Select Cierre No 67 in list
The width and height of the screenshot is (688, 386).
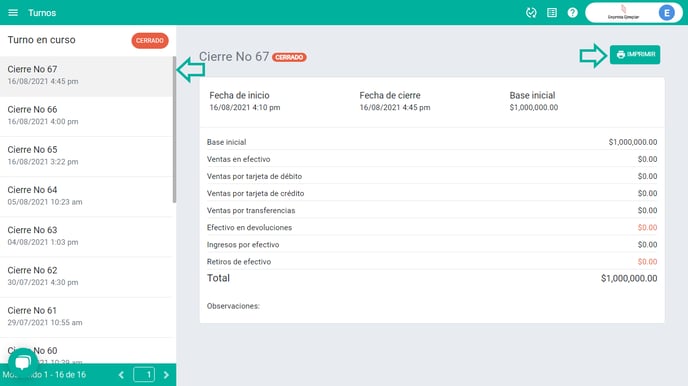(x=86, y=76)
